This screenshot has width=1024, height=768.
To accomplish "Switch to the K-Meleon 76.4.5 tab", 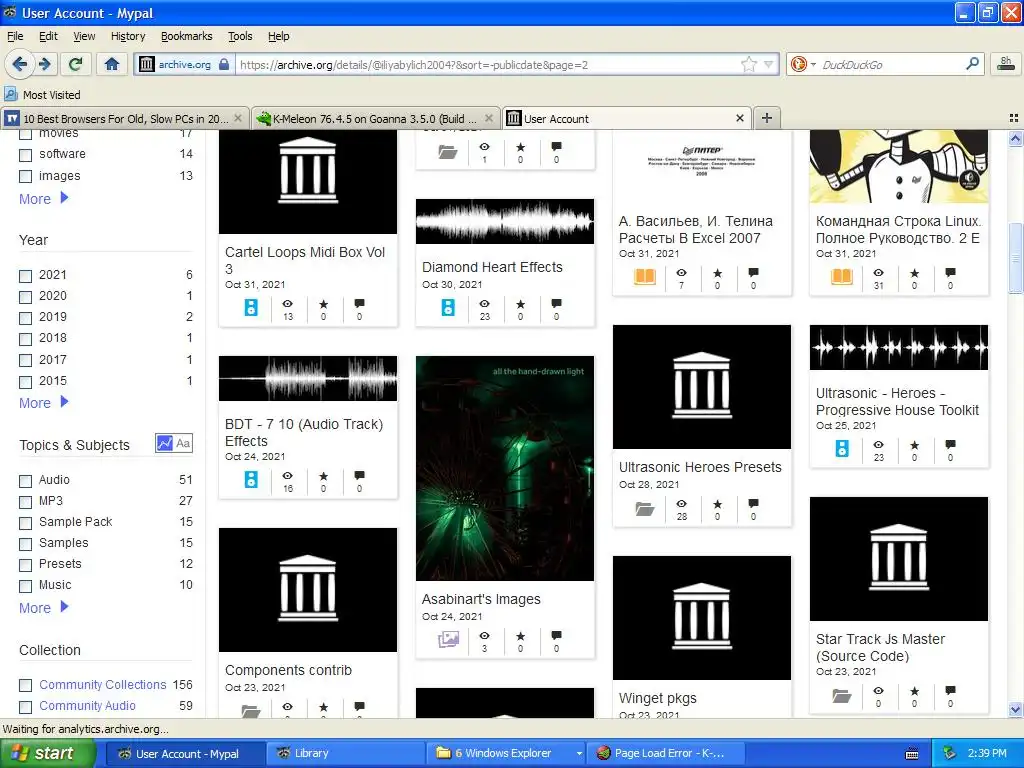I will click(x=375, y=118).
